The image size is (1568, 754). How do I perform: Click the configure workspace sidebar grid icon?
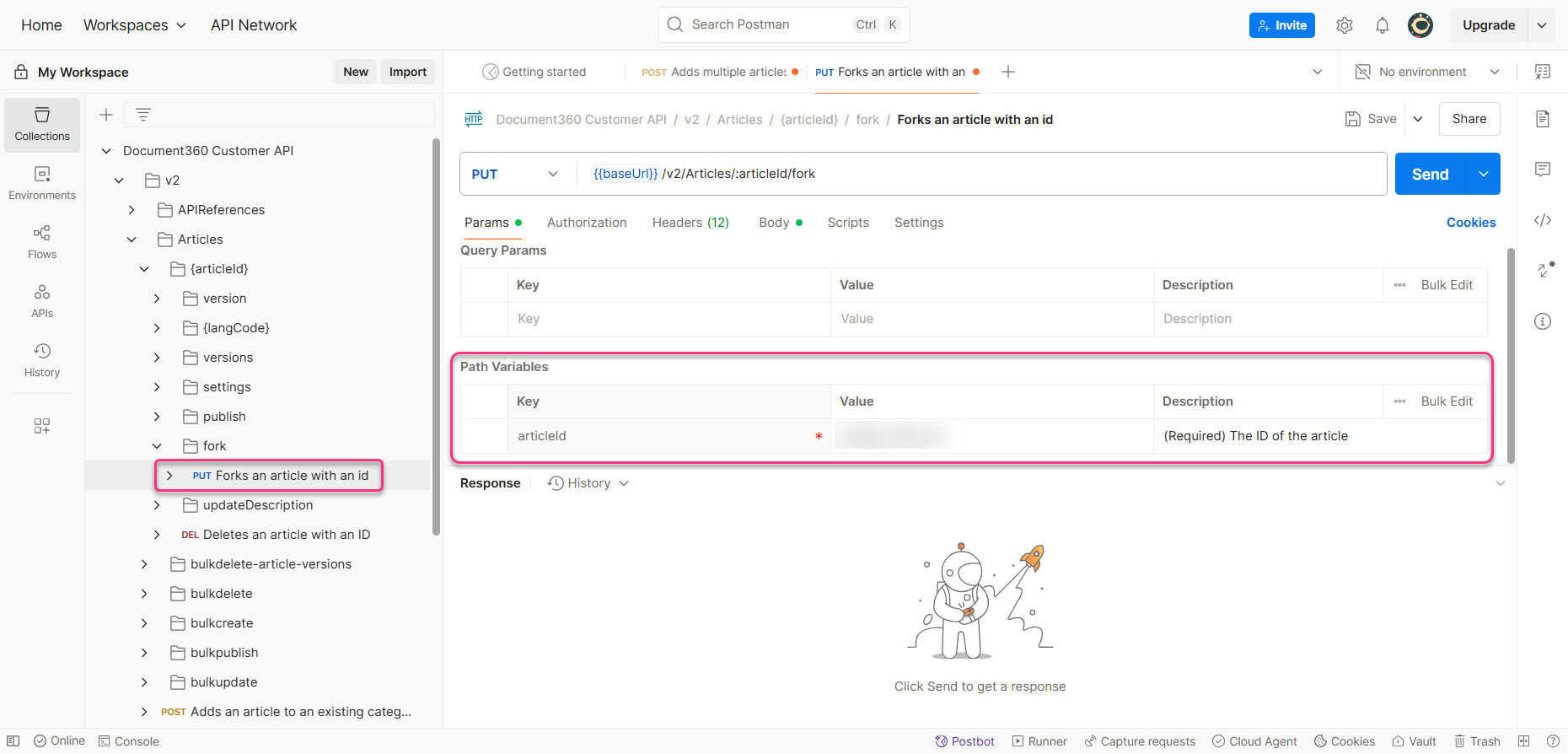click(42, 426)
